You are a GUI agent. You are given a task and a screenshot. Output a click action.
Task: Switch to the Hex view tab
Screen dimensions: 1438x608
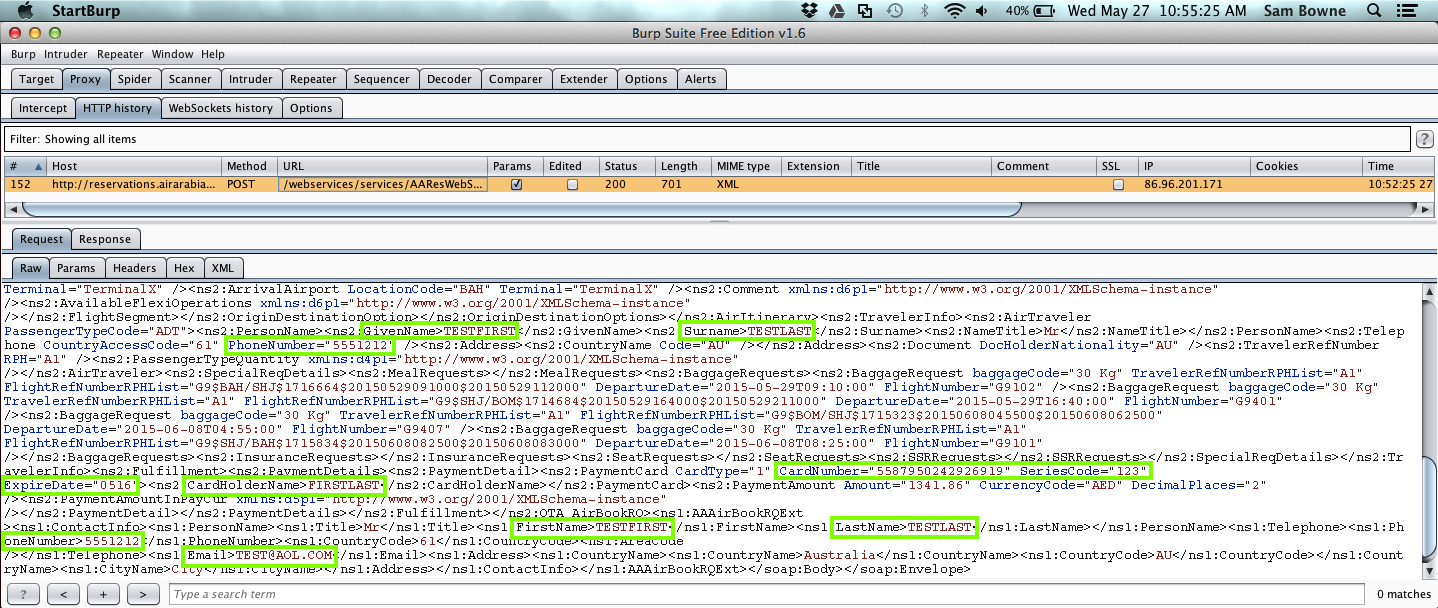(184, 268)
